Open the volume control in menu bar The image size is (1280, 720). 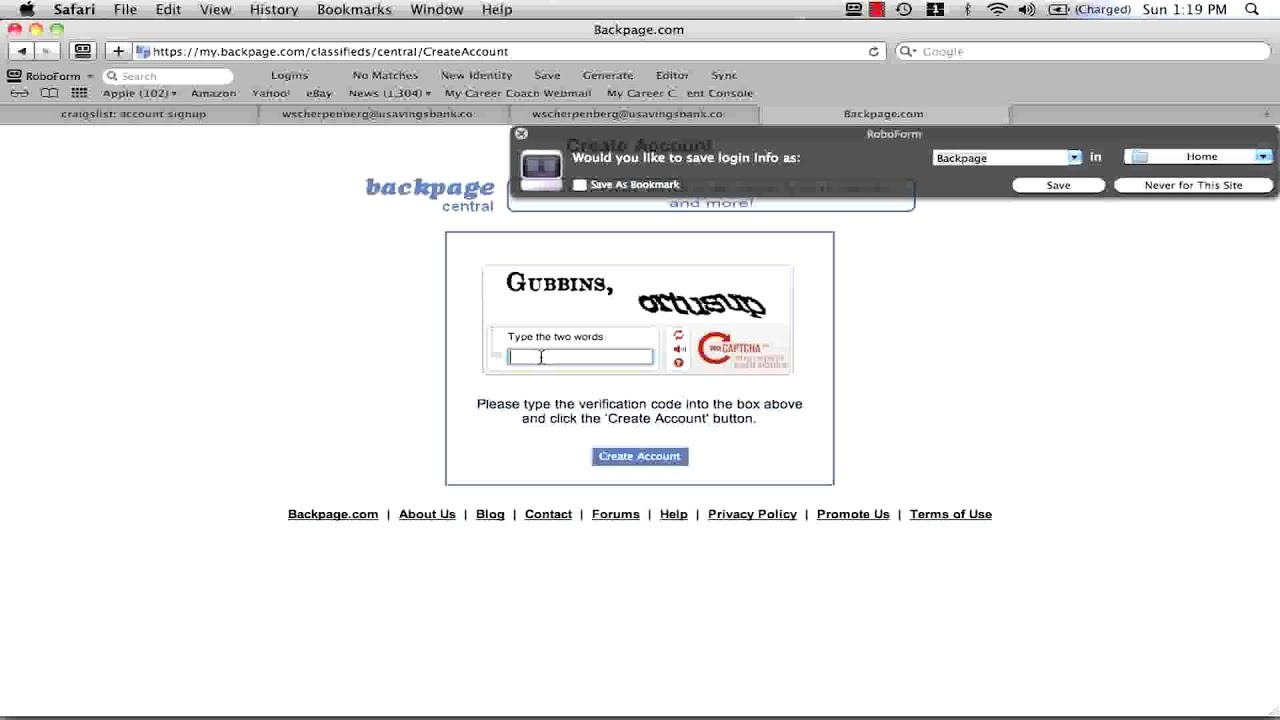1027,9
